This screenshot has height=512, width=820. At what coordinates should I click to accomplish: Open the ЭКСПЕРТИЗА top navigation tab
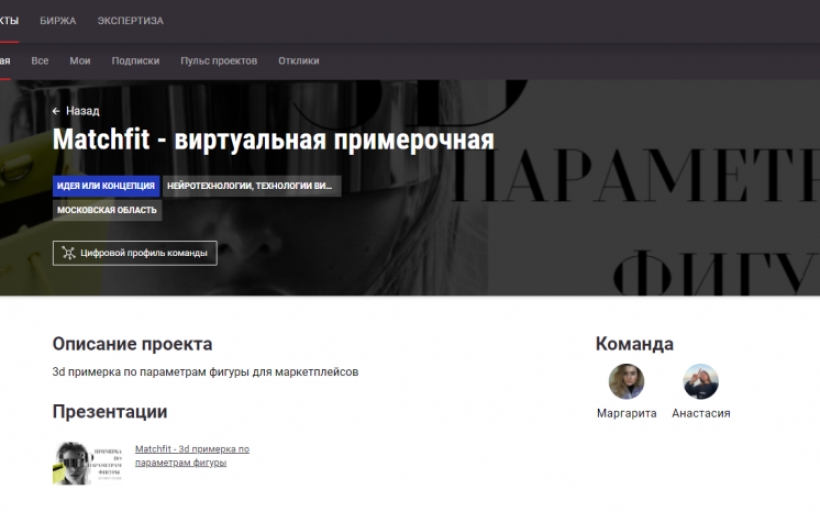point(130,21)
